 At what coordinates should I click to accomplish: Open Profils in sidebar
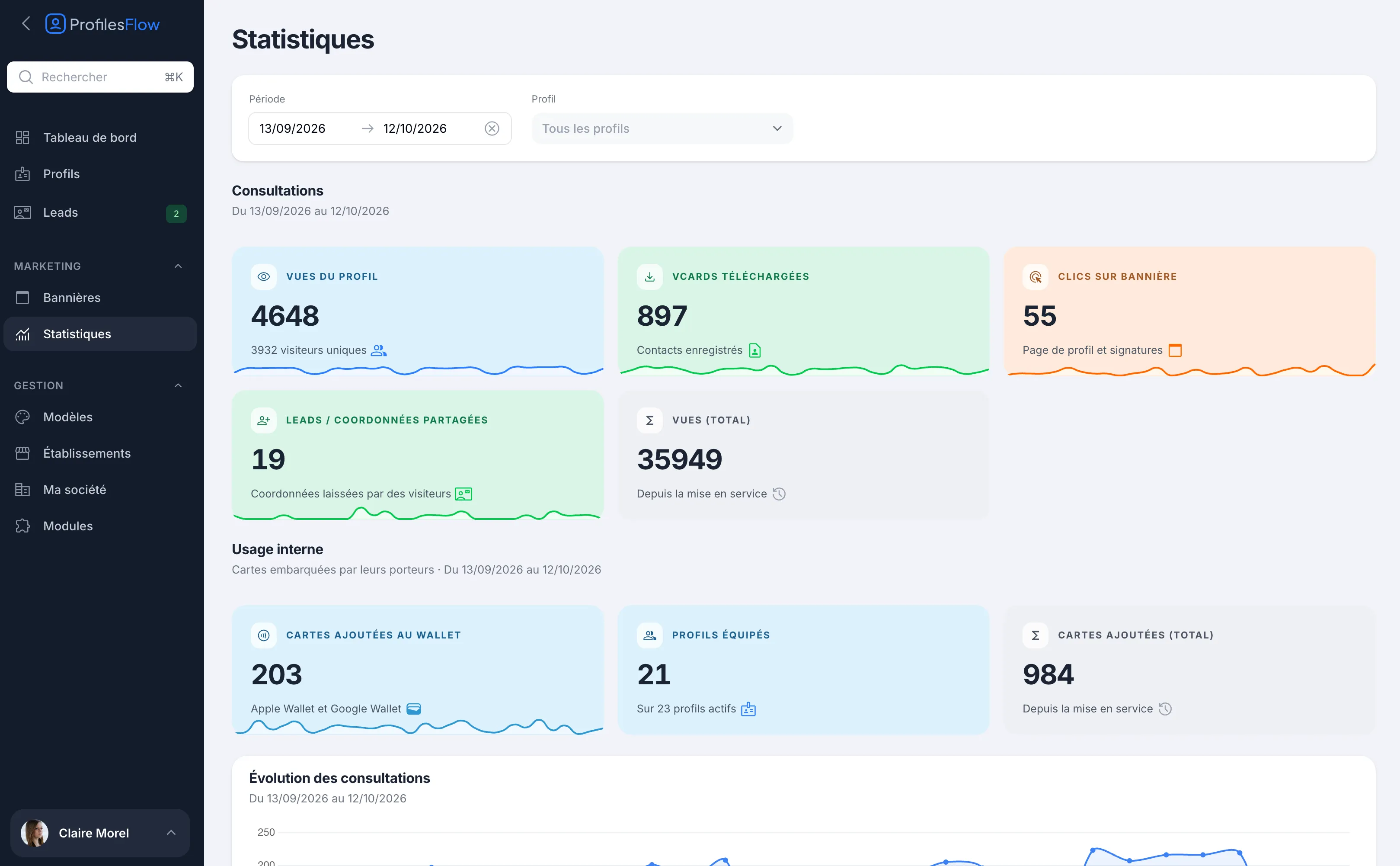100,173
